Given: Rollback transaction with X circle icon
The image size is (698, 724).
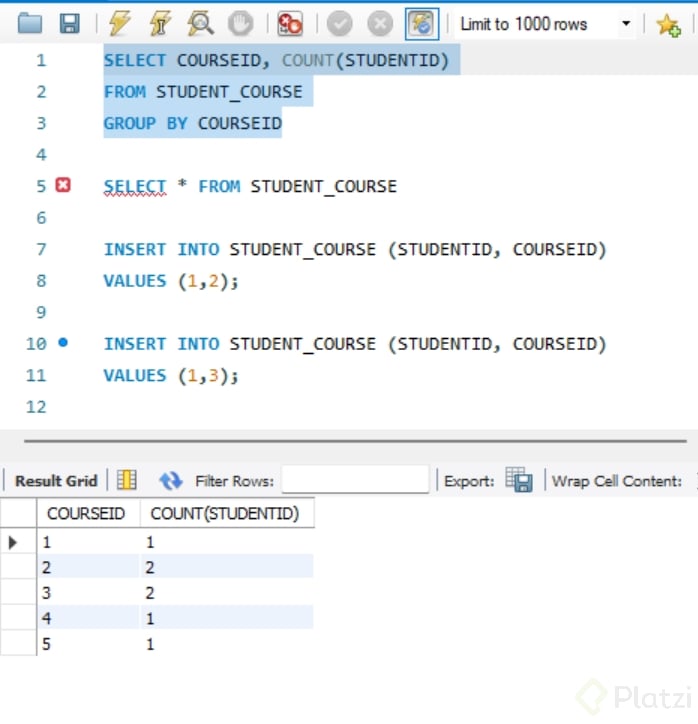Looking at the screenshot, I should click(380, 24).
